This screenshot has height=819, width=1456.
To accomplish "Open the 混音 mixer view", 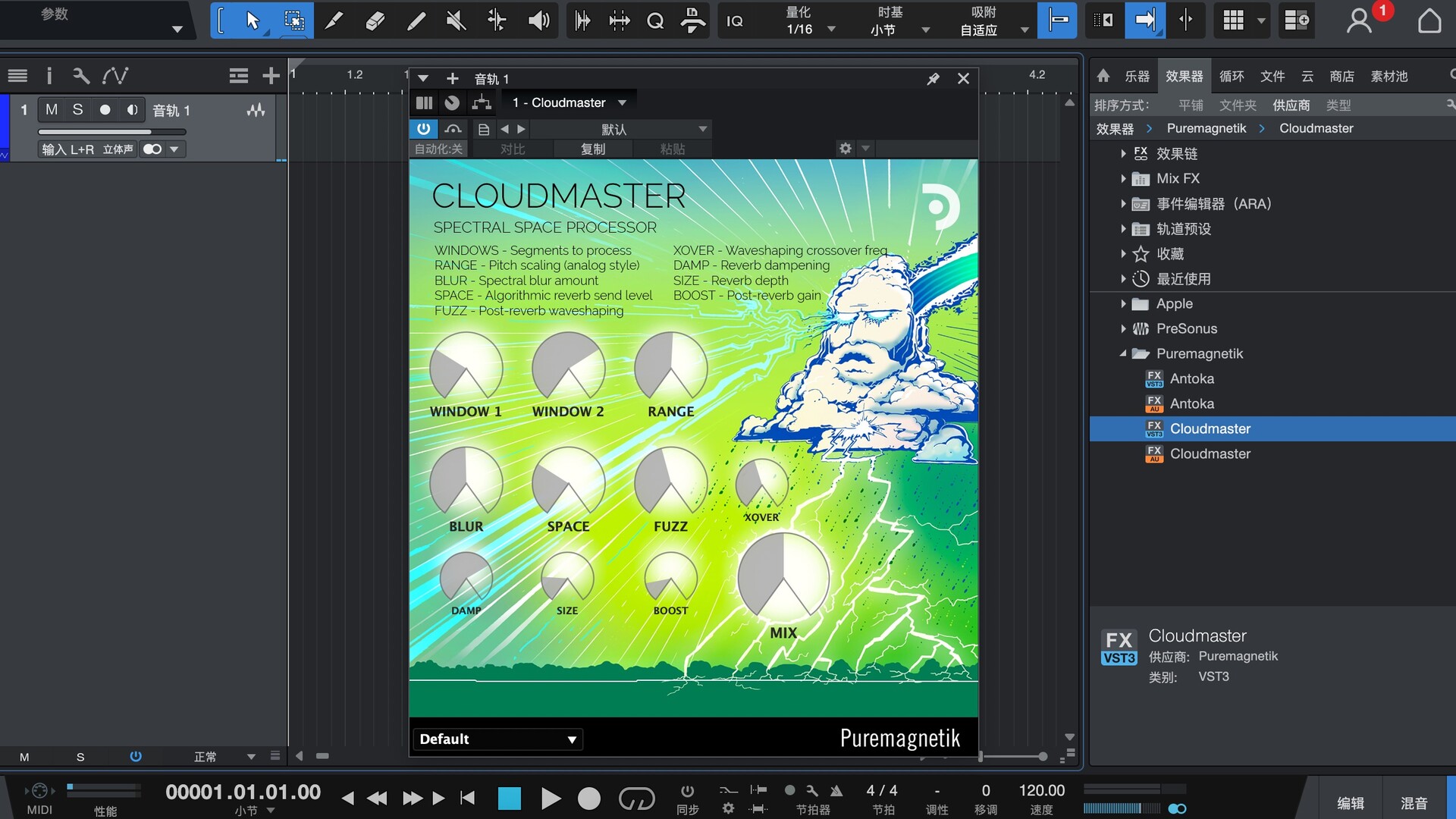I will coord(1414,803).
